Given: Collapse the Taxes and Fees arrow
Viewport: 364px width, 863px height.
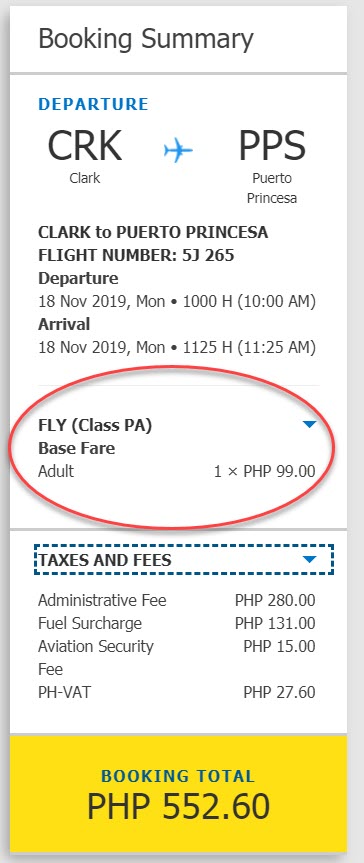Looking at the screenshot, I should click(x=309, y=560).
